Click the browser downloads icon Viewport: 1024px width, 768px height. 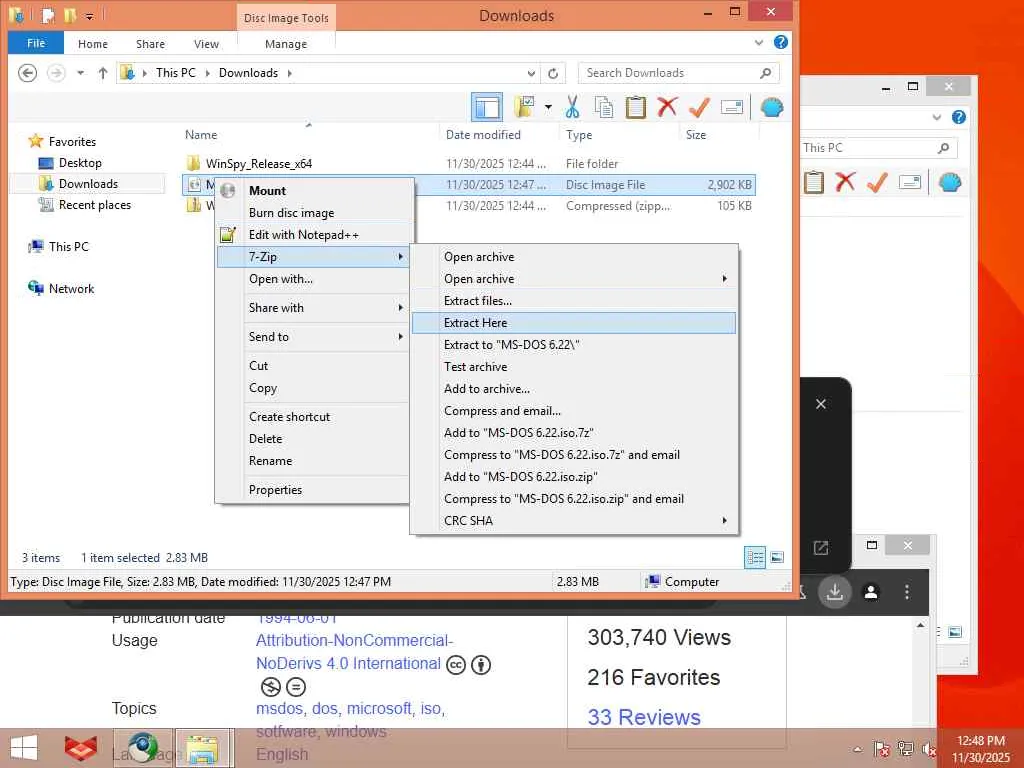(835, 592)
